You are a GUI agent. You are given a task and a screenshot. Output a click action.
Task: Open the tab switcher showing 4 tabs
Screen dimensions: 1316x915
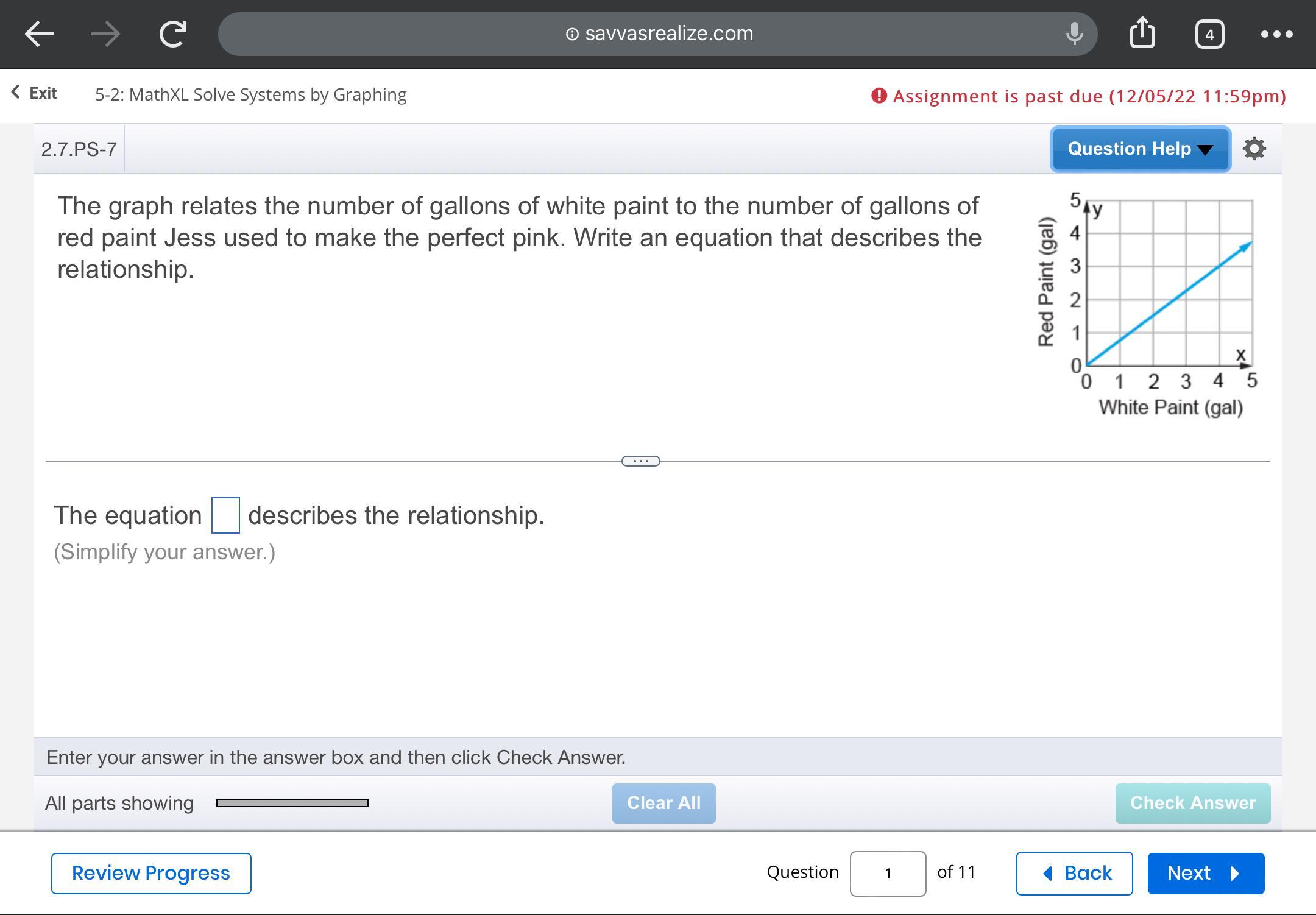coord(1209,34)
